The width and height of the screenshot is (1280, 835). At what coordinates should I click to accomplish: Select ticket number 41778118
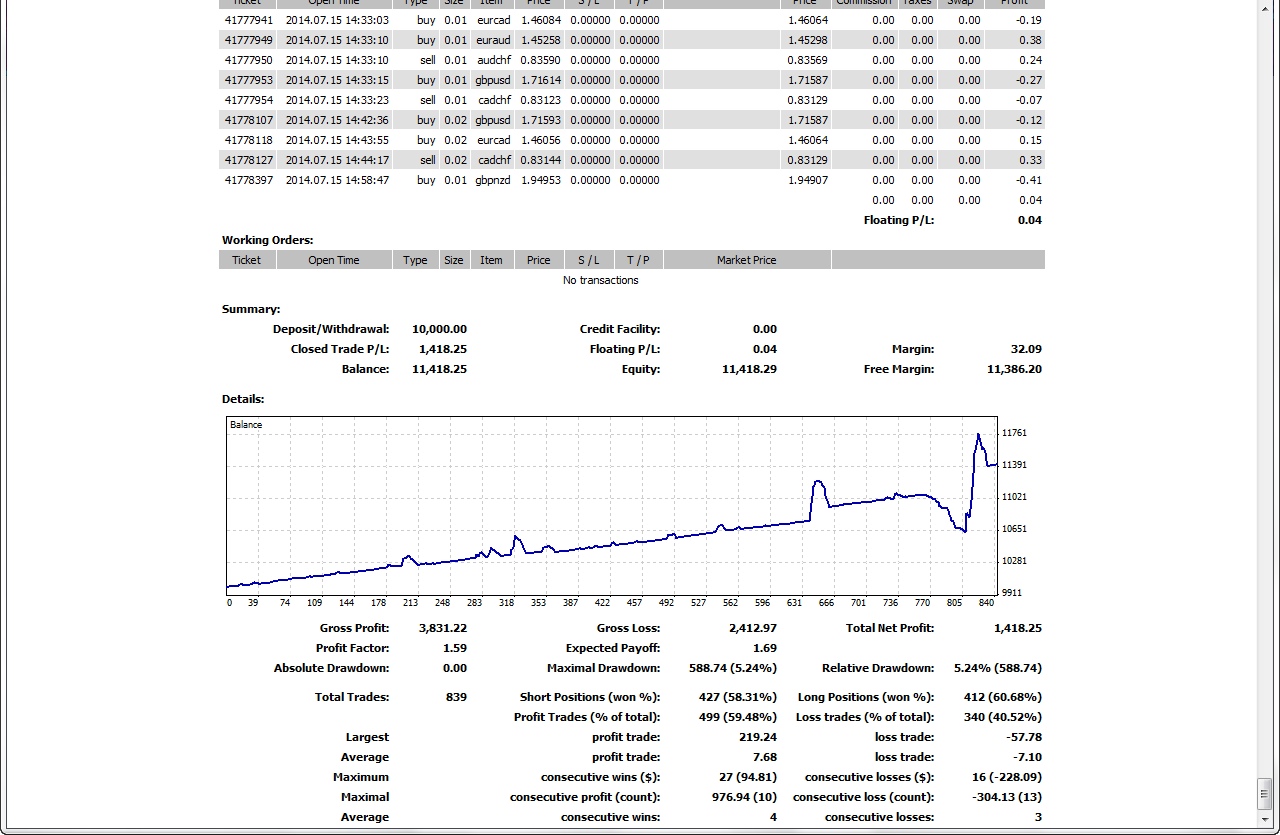249,140
